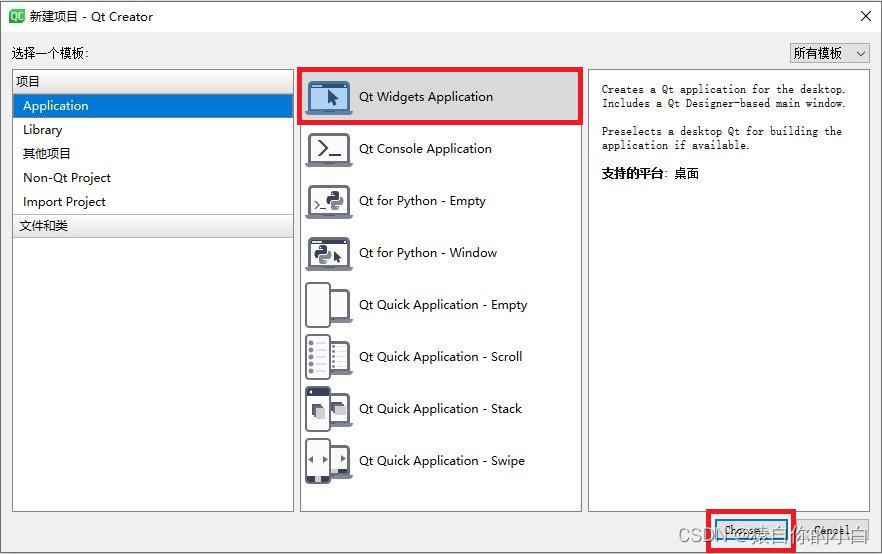Click the Qt for Python - Empty label

pos(422,201)
